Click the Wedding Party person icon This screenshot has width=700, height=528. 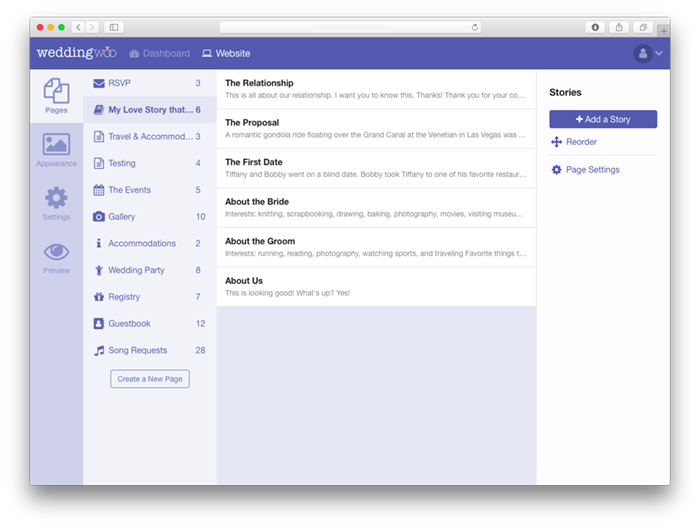99,270
